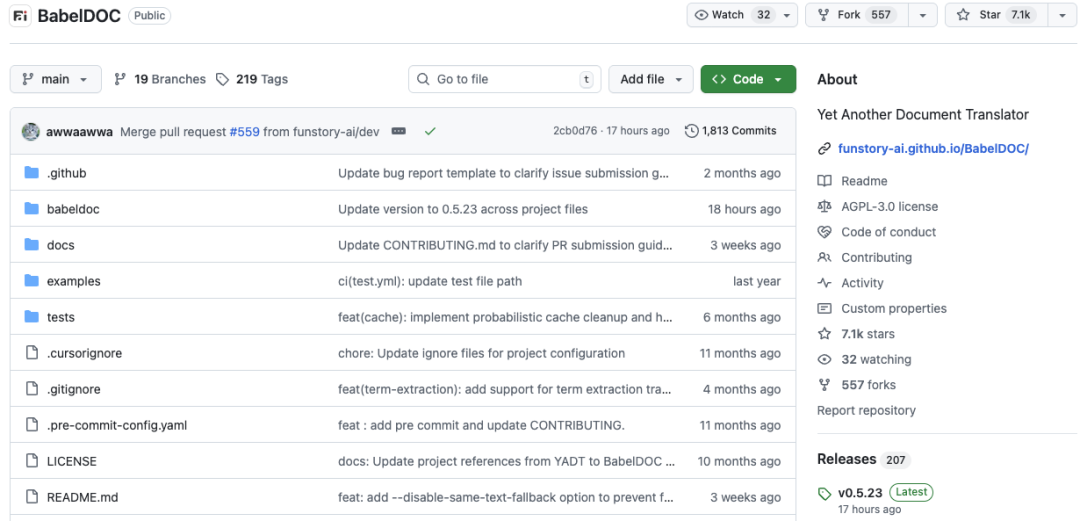The width and height of the screenshot is (1080, 521).
Task: Open the AGPL-3.0 license link
Action: point(889,206)
